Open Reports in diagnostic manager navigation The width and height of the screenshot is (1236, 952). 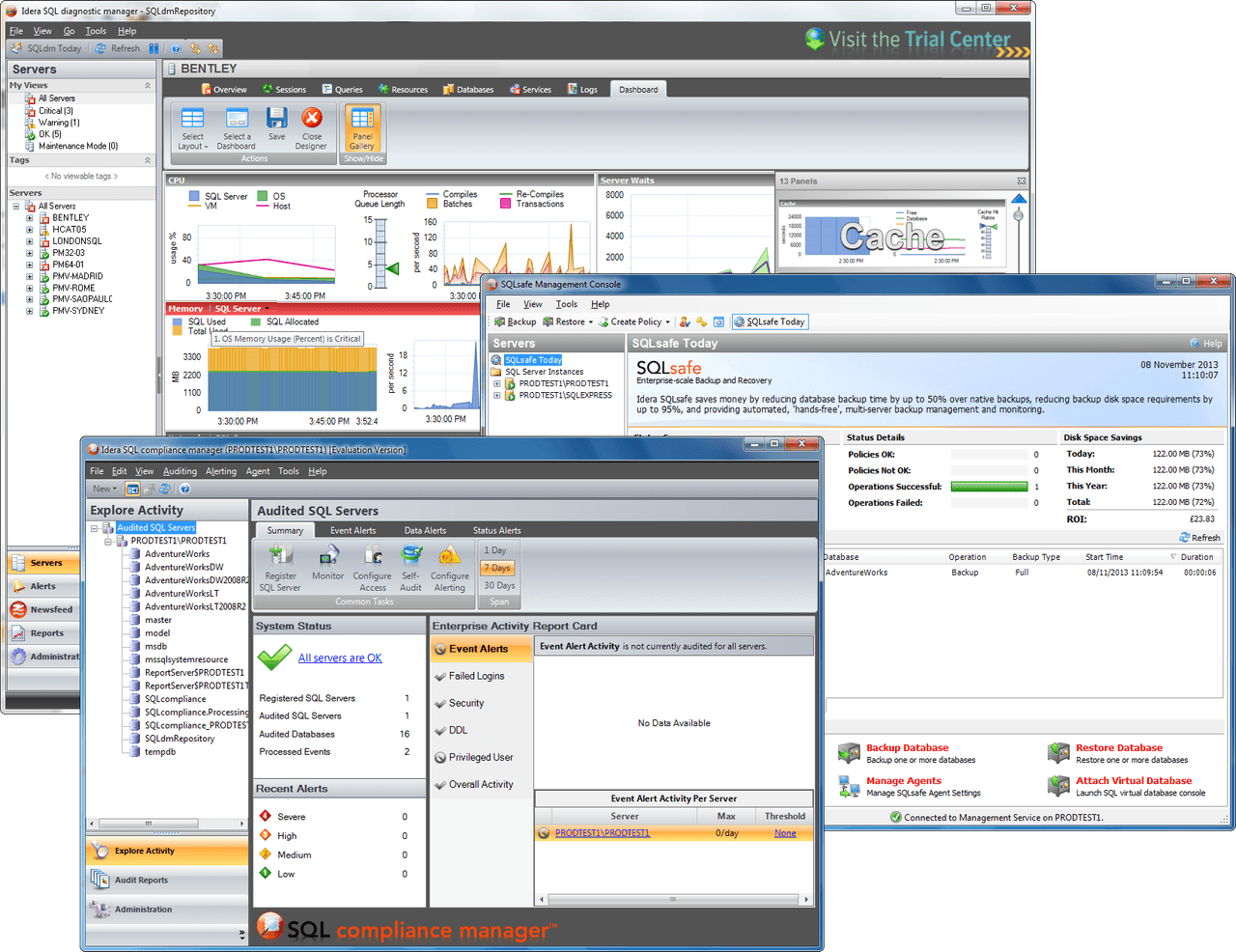[x=45, y=633]
